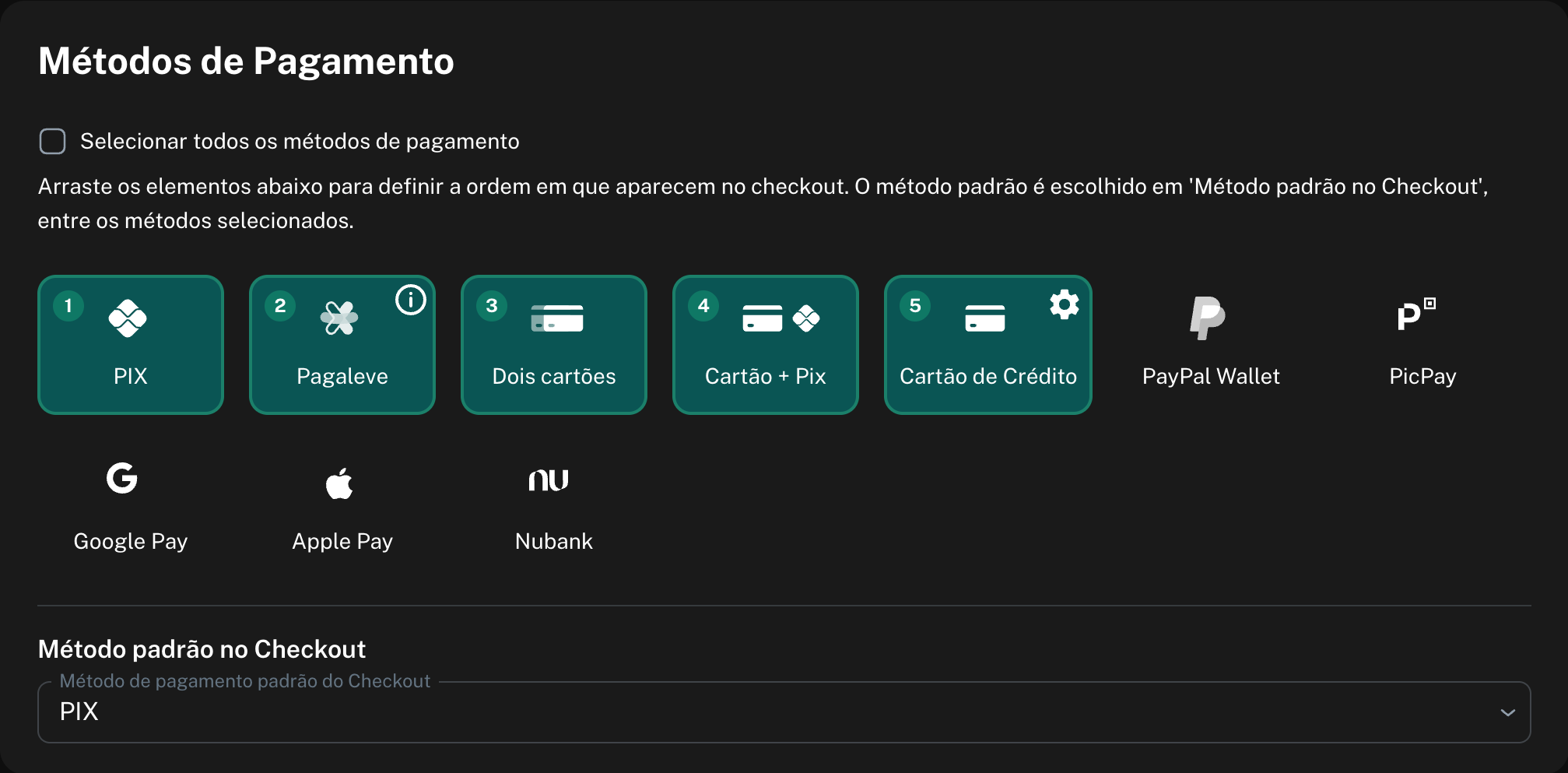This screenshot has height=773, width=1568.
Task: Toggle the Cartão de Crédito label
Action: click(988, 377)
